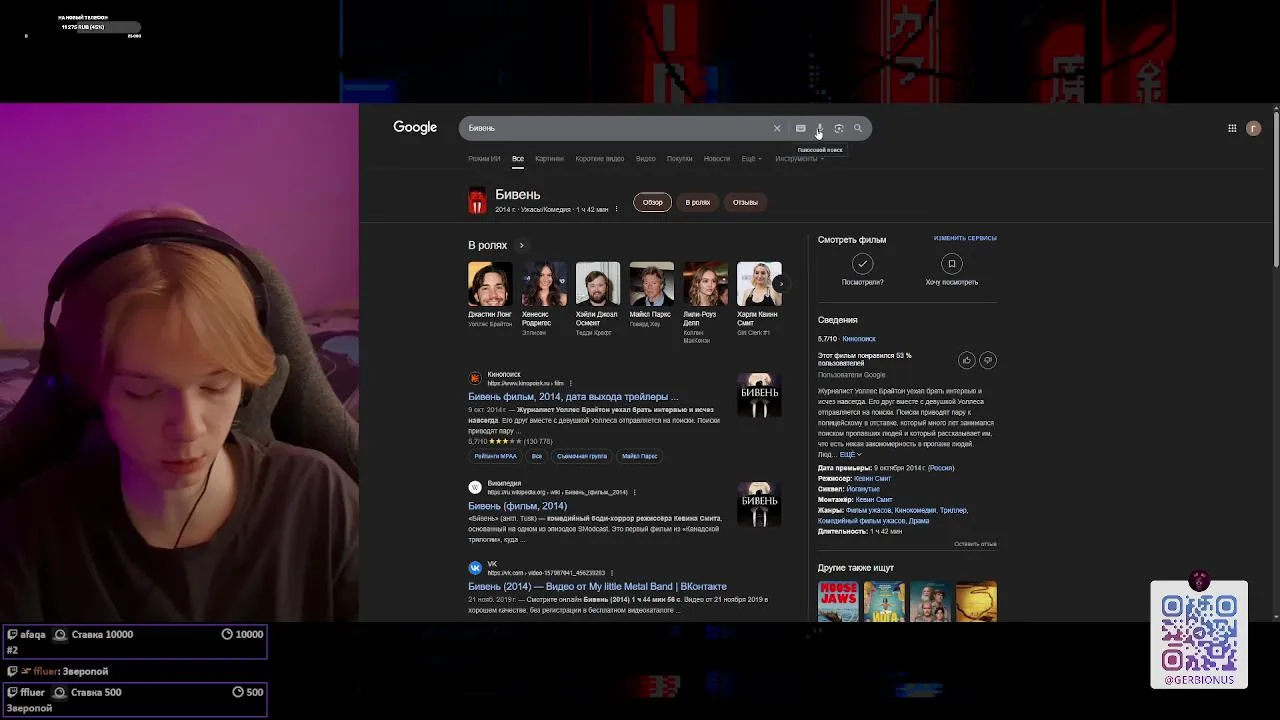Screen dimensions: 1280x720
Task: Click the Google logo
Action: pos(415,128)
